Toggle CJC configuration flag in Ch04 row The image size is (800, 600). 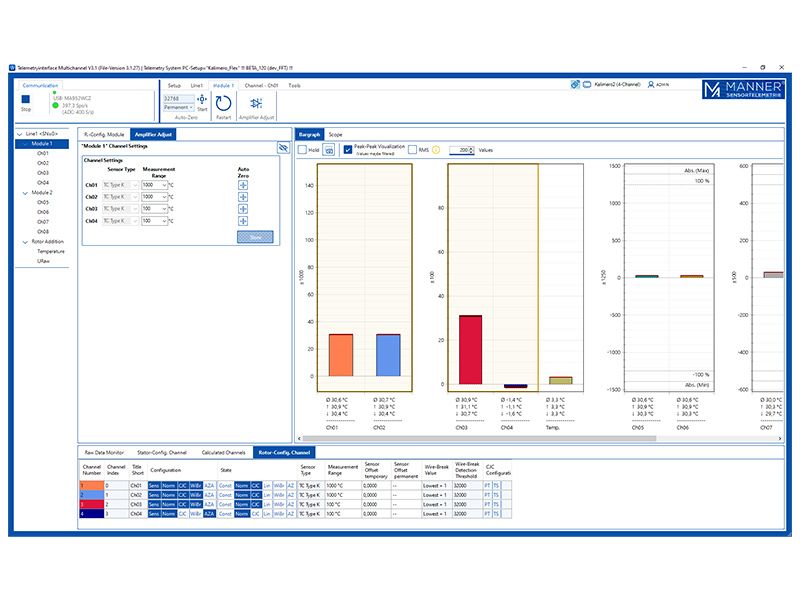pos(182,514)
